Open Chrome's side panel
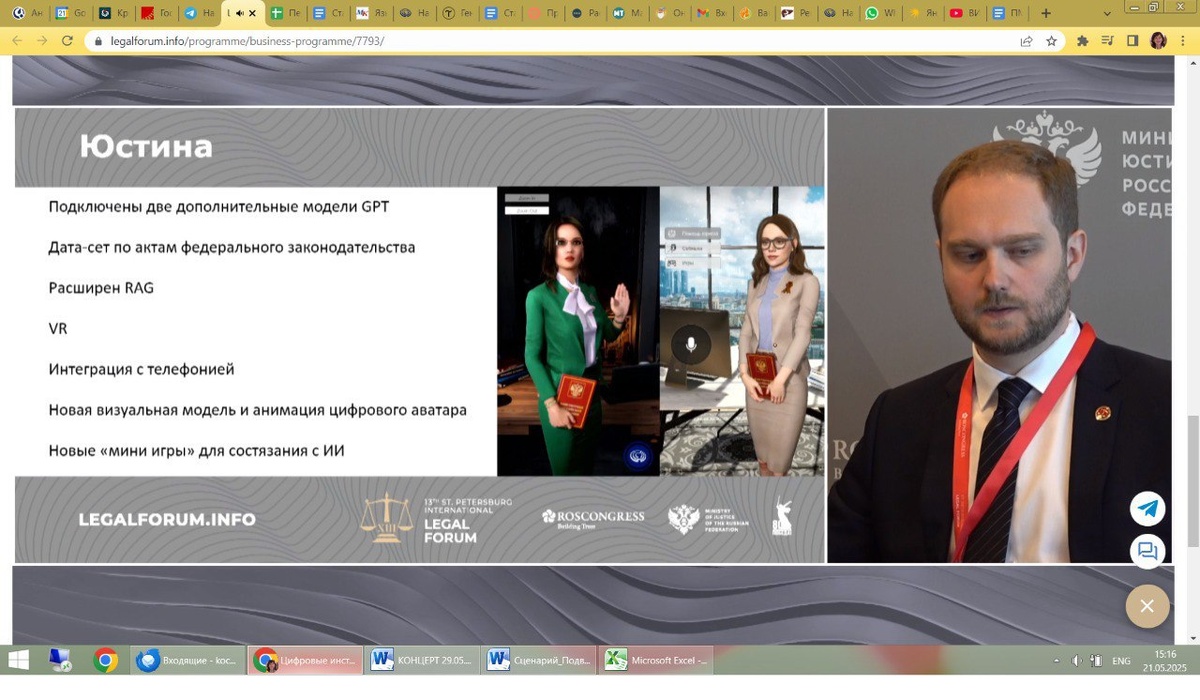Image resolution: width=1200 pixels, height=700 pixels. pyautogui.click(x=1133, y=41)
